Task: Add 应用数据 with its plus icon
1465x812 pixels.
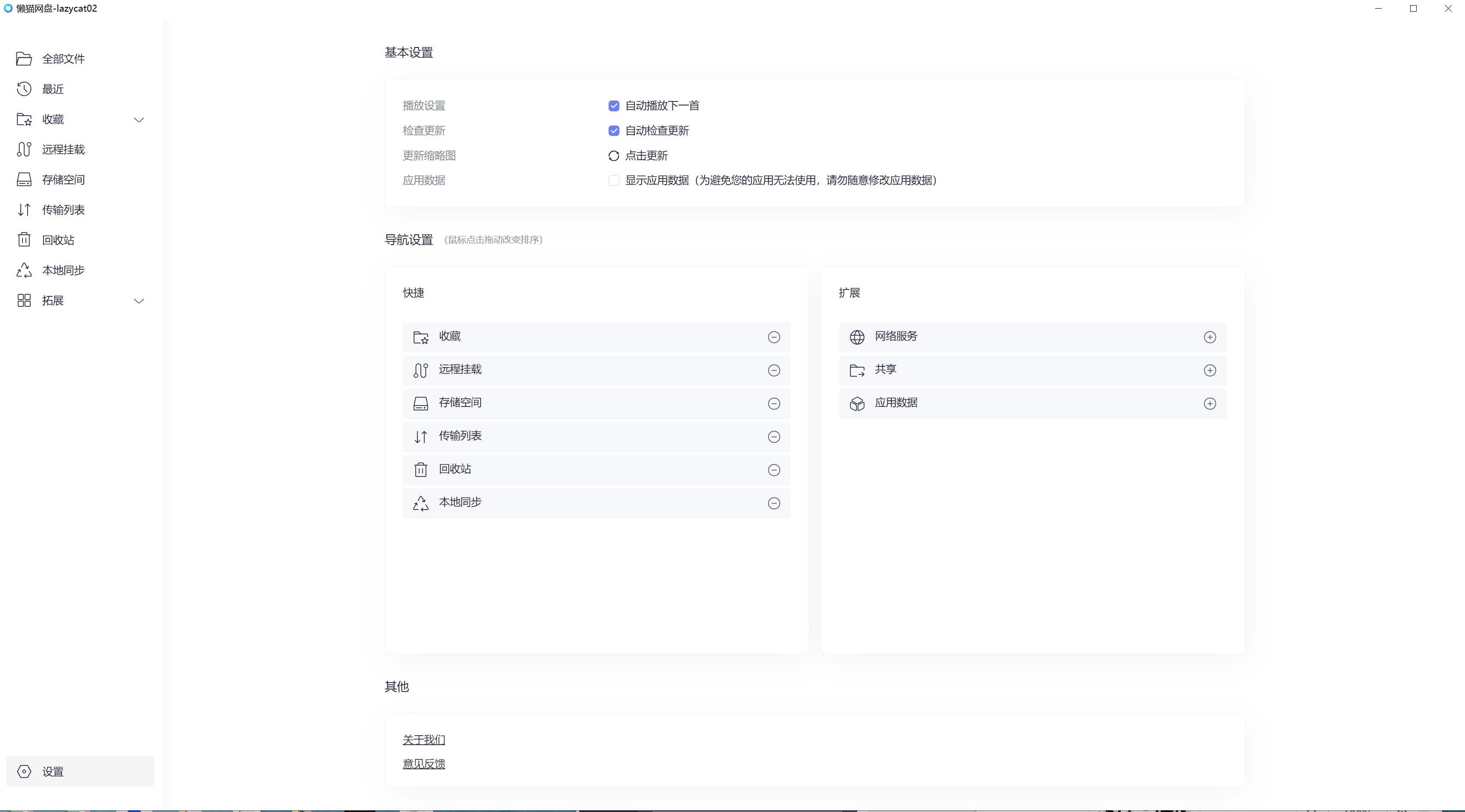Action: pos(1209,403)
